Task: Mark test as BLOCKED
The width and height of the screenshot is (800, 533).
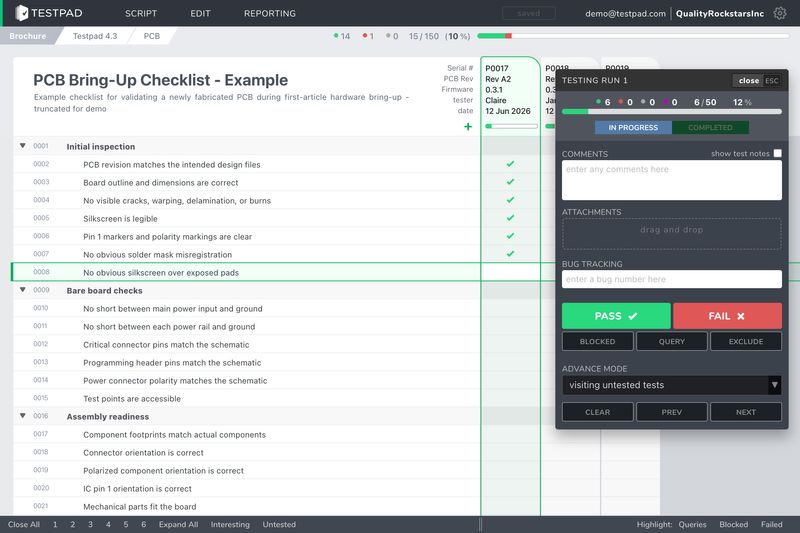Action: point(597,341)
